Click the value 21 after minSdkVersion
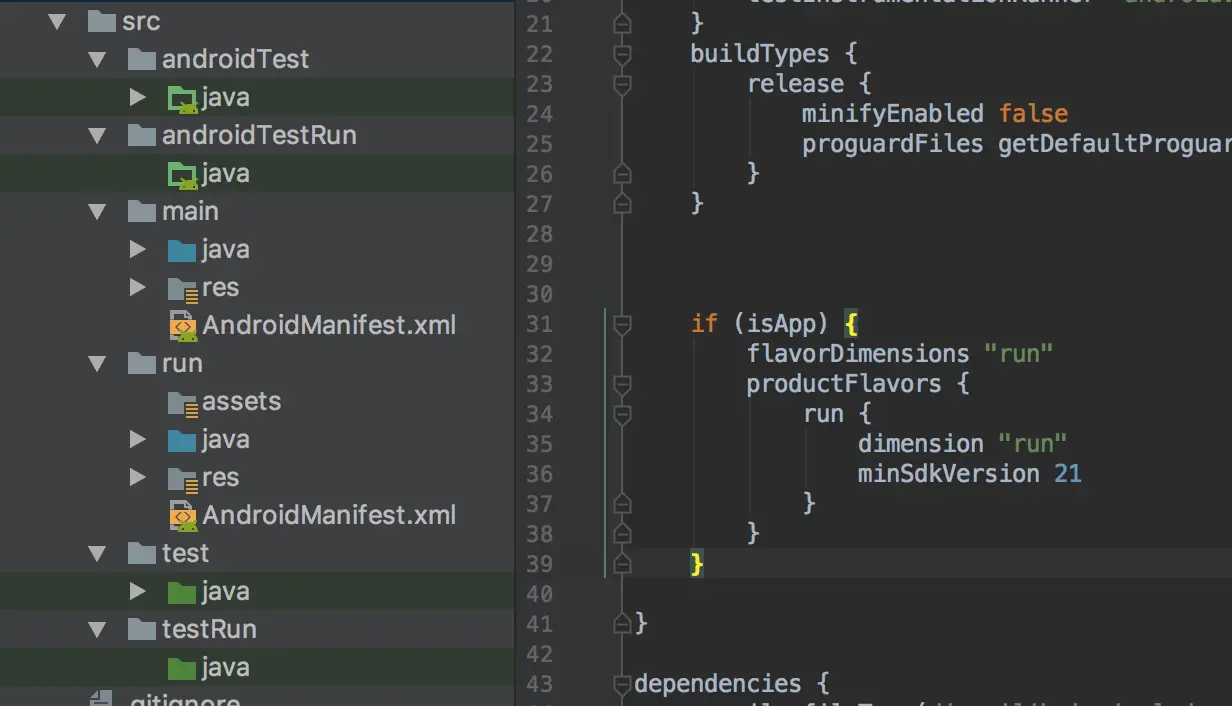1232x706 pixels. tap(1068, 473)
